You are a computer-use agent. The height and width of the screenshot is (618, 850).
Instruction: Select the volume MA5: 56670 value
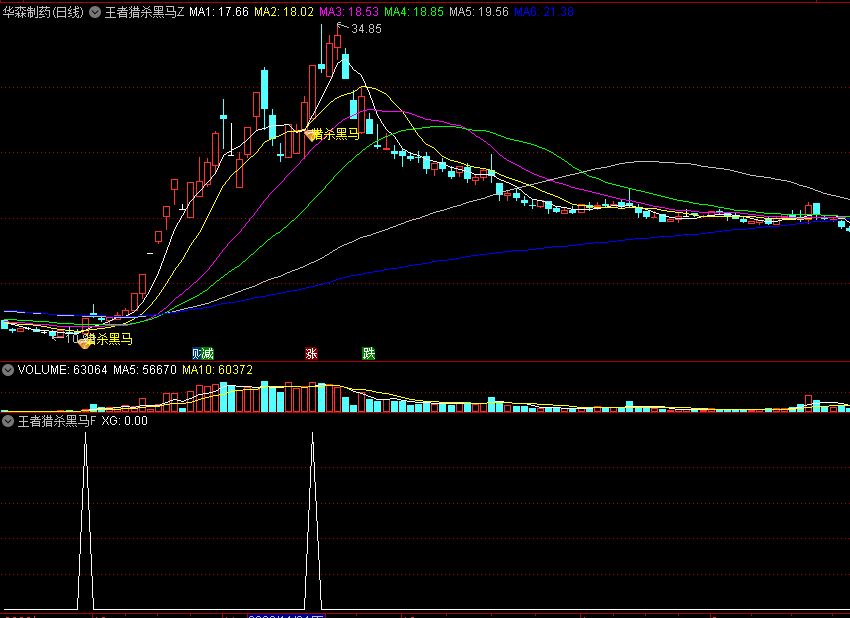point(145,370)
